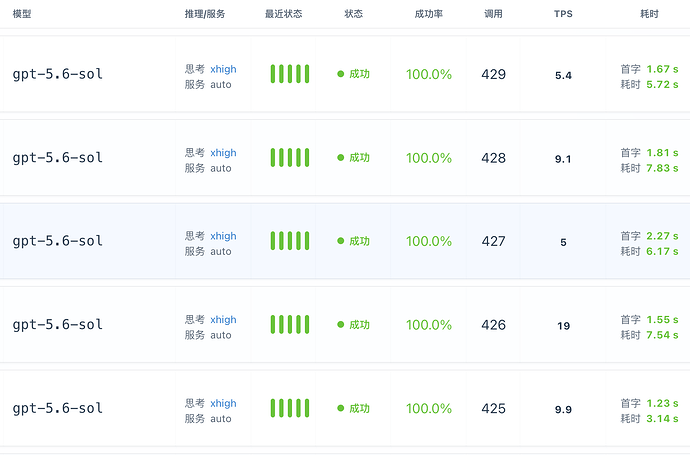Click total duration 5.72 s

click(662, 84)
